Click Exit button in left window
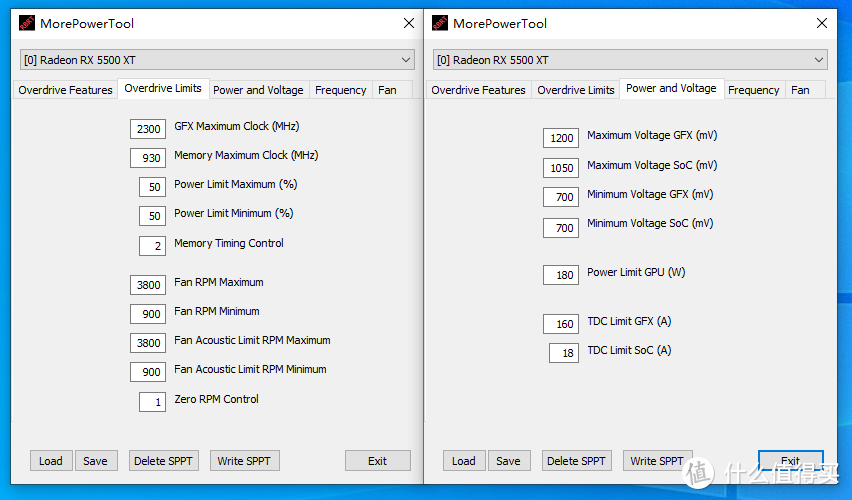 pos(378,461)
